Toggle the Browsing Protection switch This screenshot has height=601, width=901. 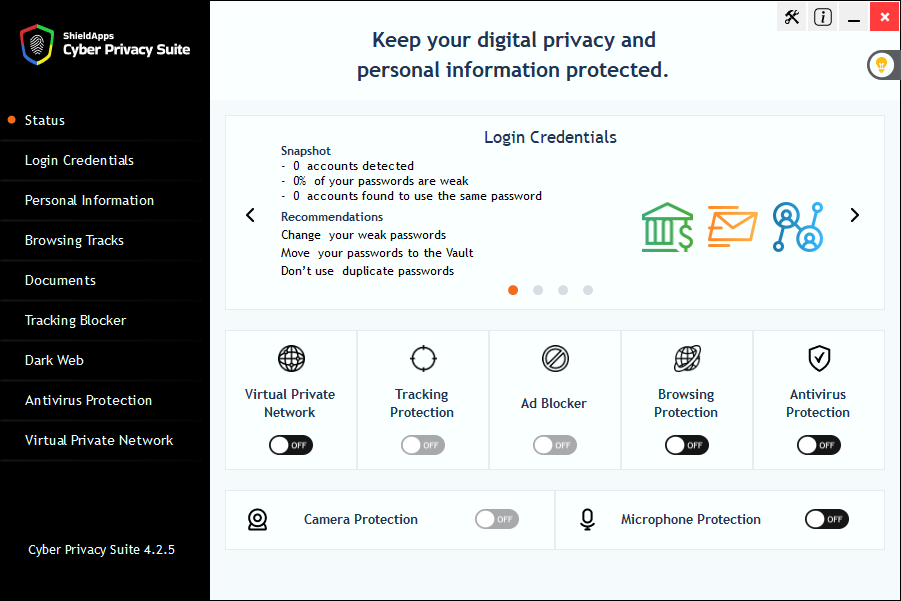point(687,445)
